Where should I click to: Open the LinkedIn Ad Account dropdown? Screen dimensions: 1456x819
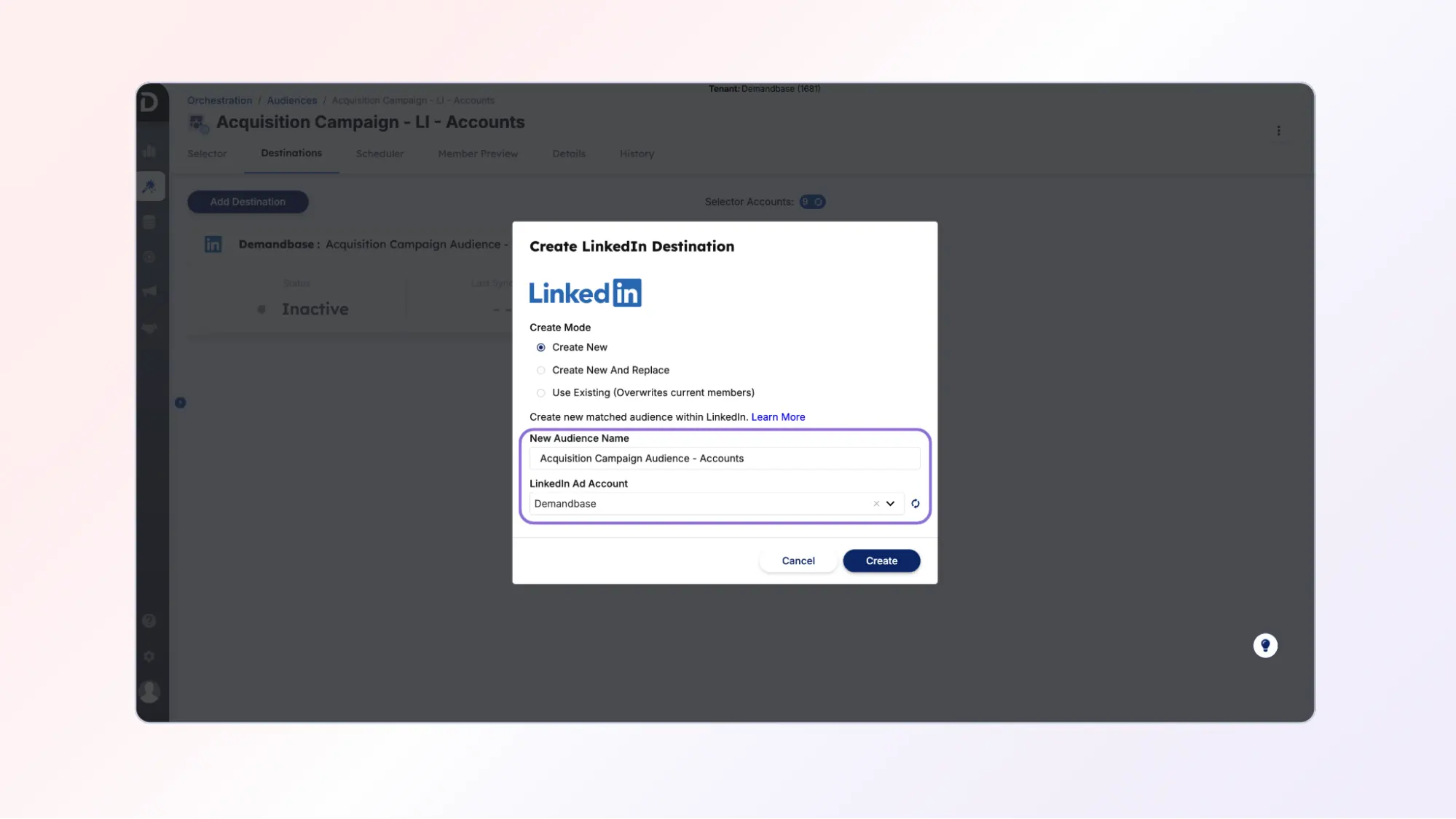[x=889, y=503]
